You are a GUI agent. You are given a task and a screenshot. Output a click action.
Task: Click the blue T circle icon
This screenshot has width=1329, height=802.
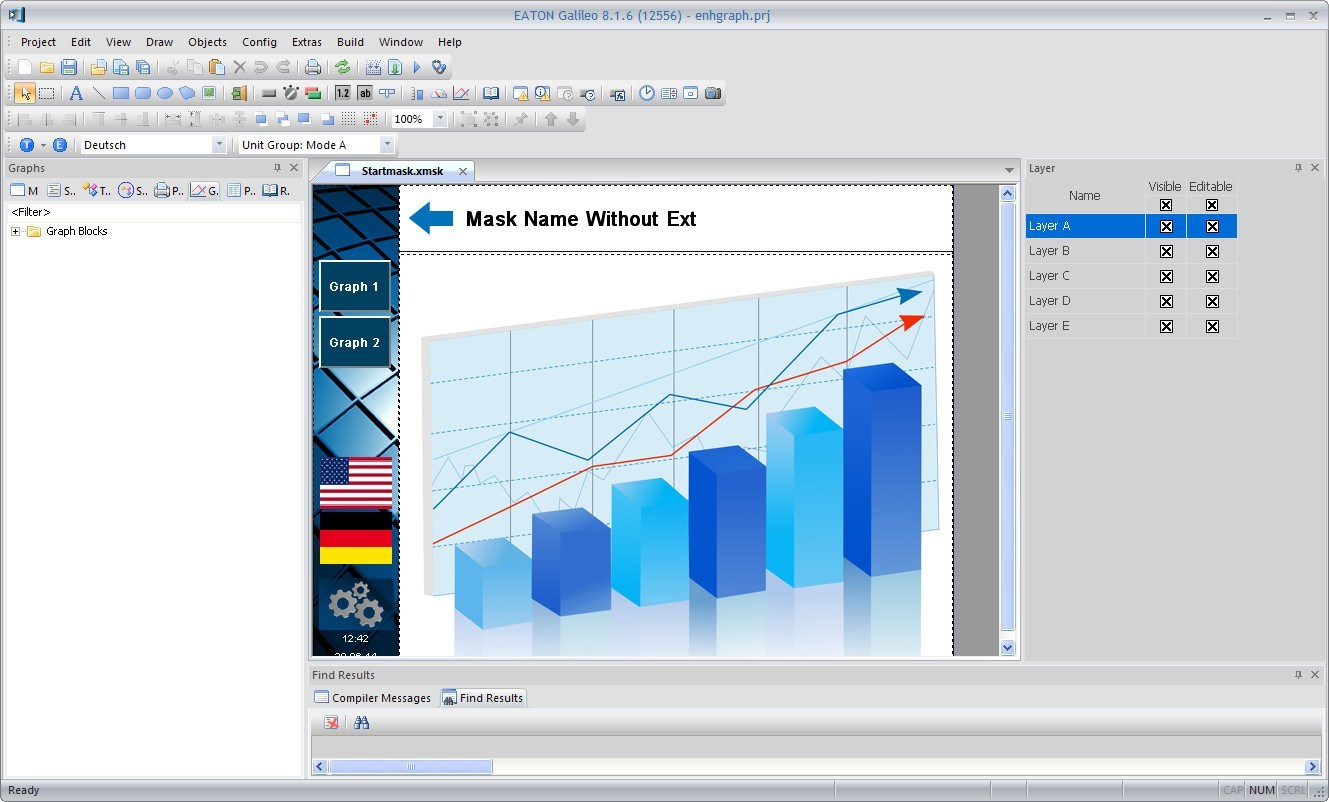click(x=27, y=145)
